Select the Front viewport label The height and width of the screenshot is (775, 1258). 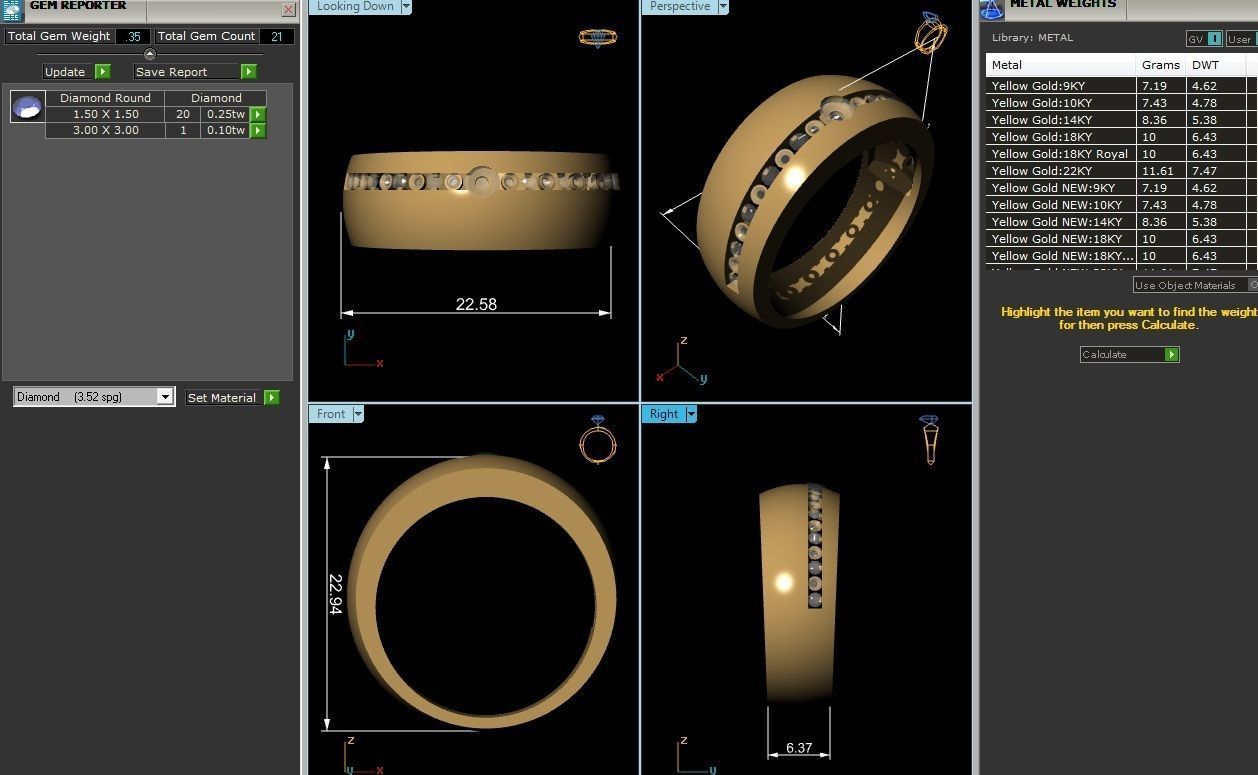pos(331,414)
